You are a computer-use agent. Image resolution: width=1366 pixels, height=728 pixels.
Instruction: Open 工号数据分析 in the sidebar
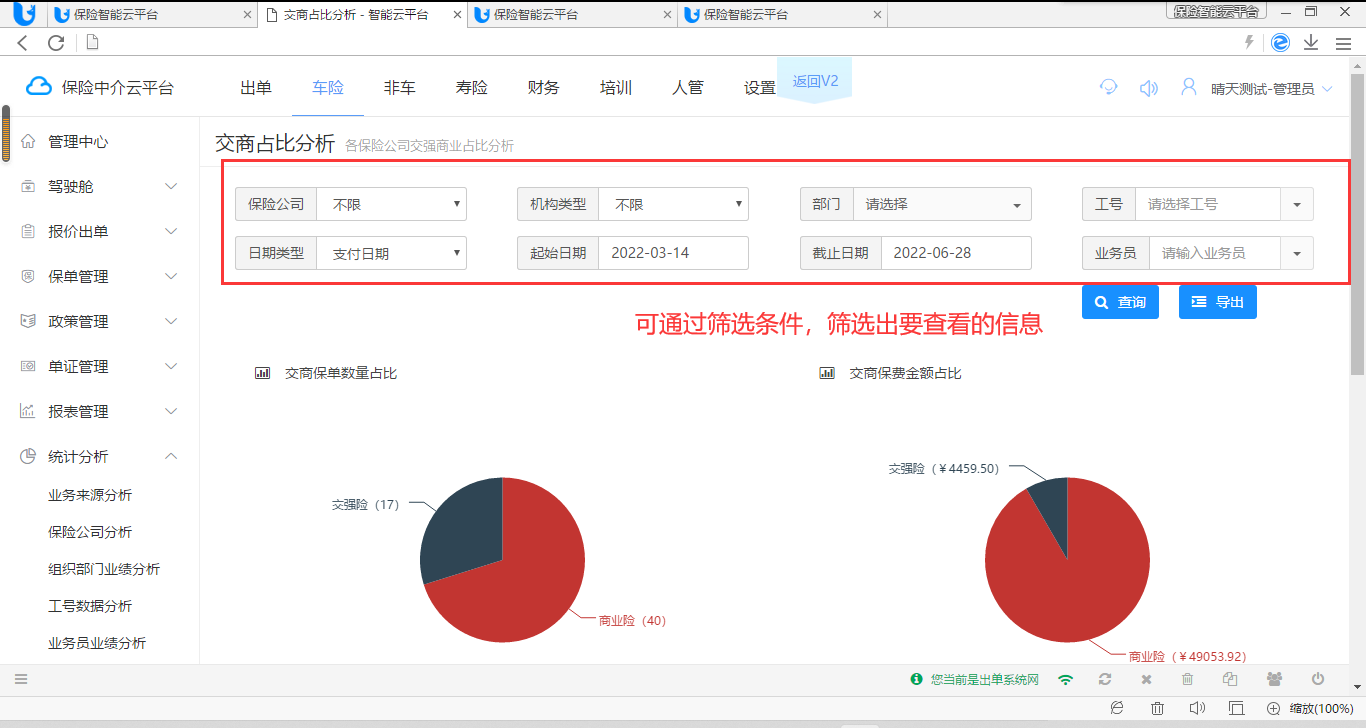[x=90, y=606]
